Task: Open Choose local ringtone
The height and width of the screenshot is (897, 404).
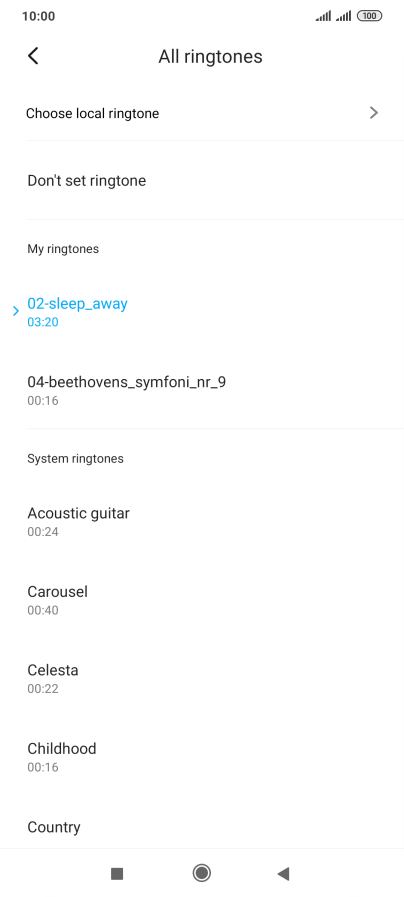Action: (202, 113)
